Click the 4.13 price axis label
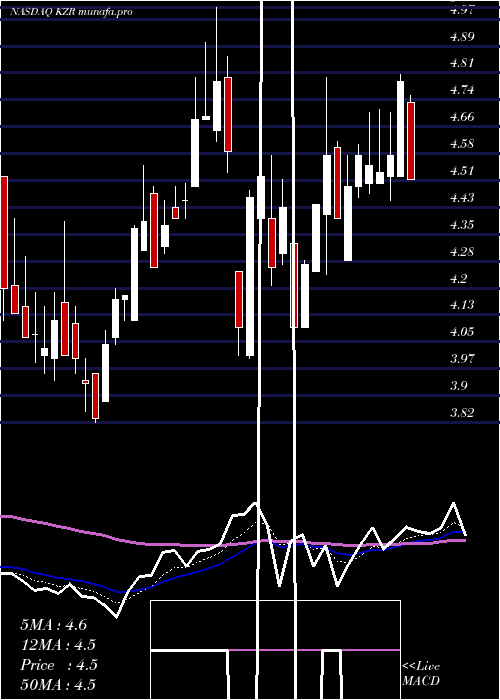 pos(462,305)
